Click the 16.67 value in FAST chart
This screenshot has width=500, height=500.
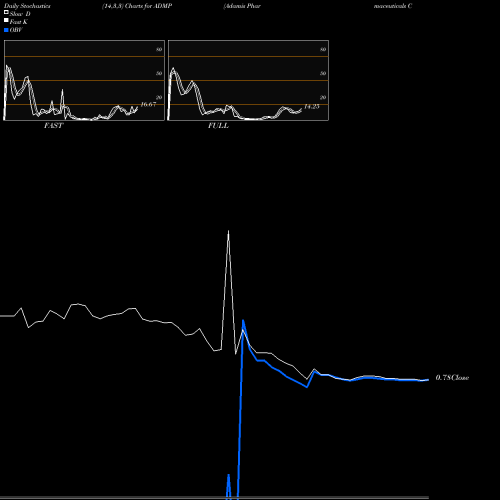pyautogui.click(x=148, y=104)
